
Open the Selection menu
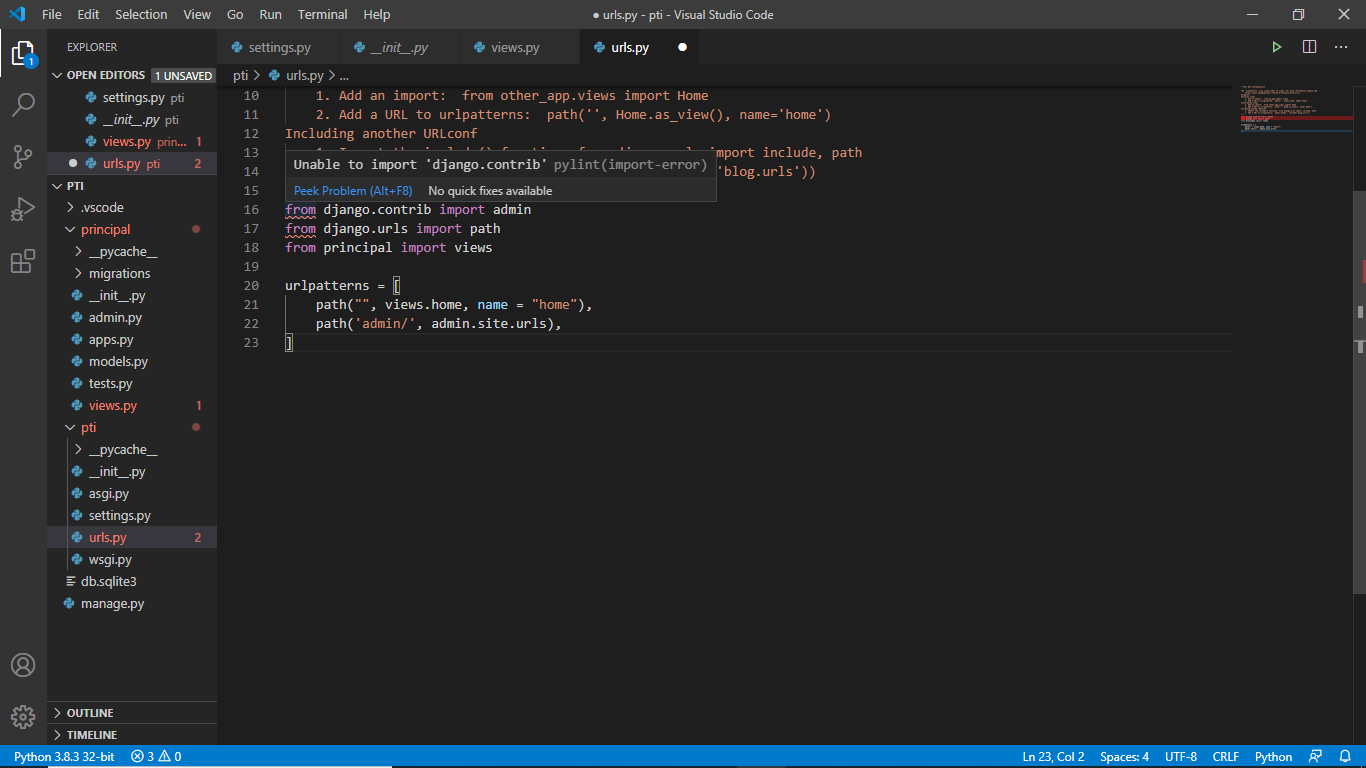pos(141,14)
